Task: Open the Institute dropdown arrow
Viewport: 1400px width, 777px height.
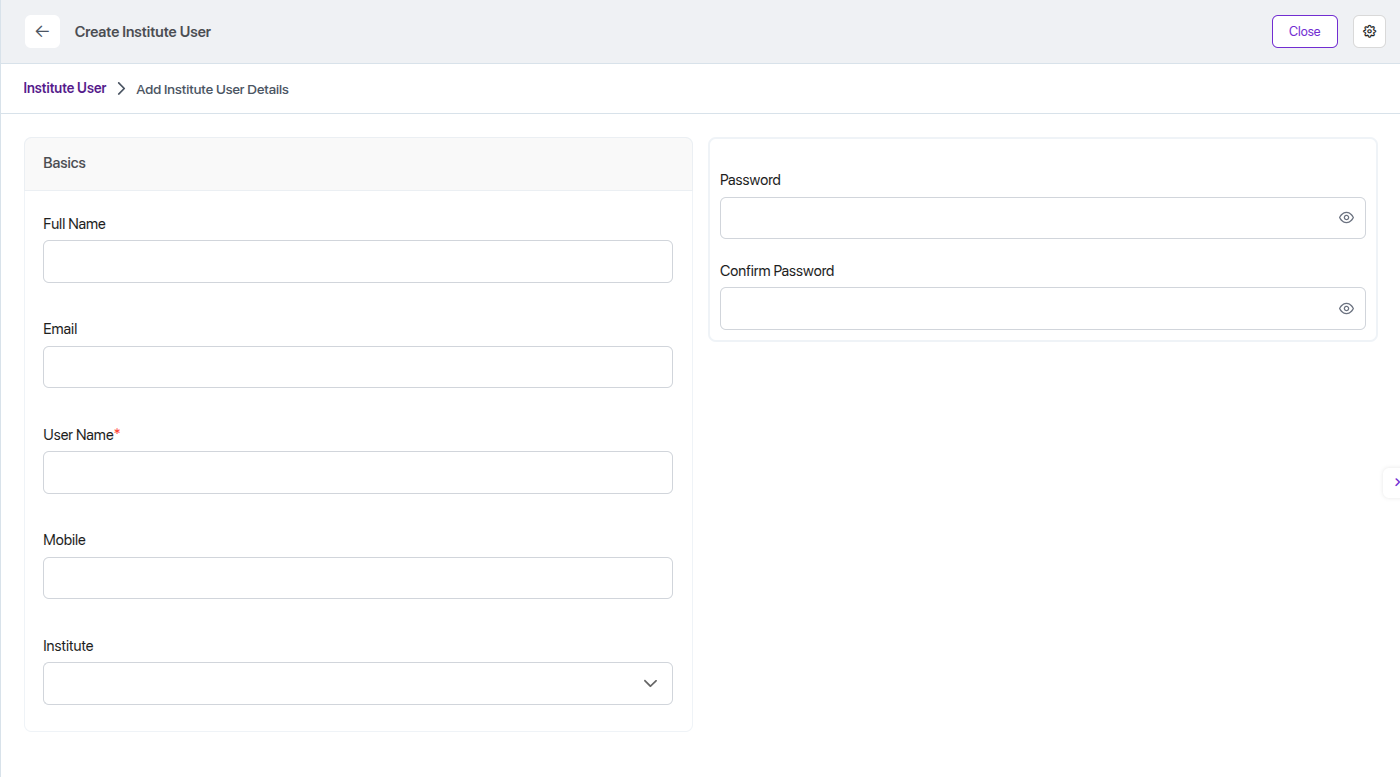Action: [650, 684]
